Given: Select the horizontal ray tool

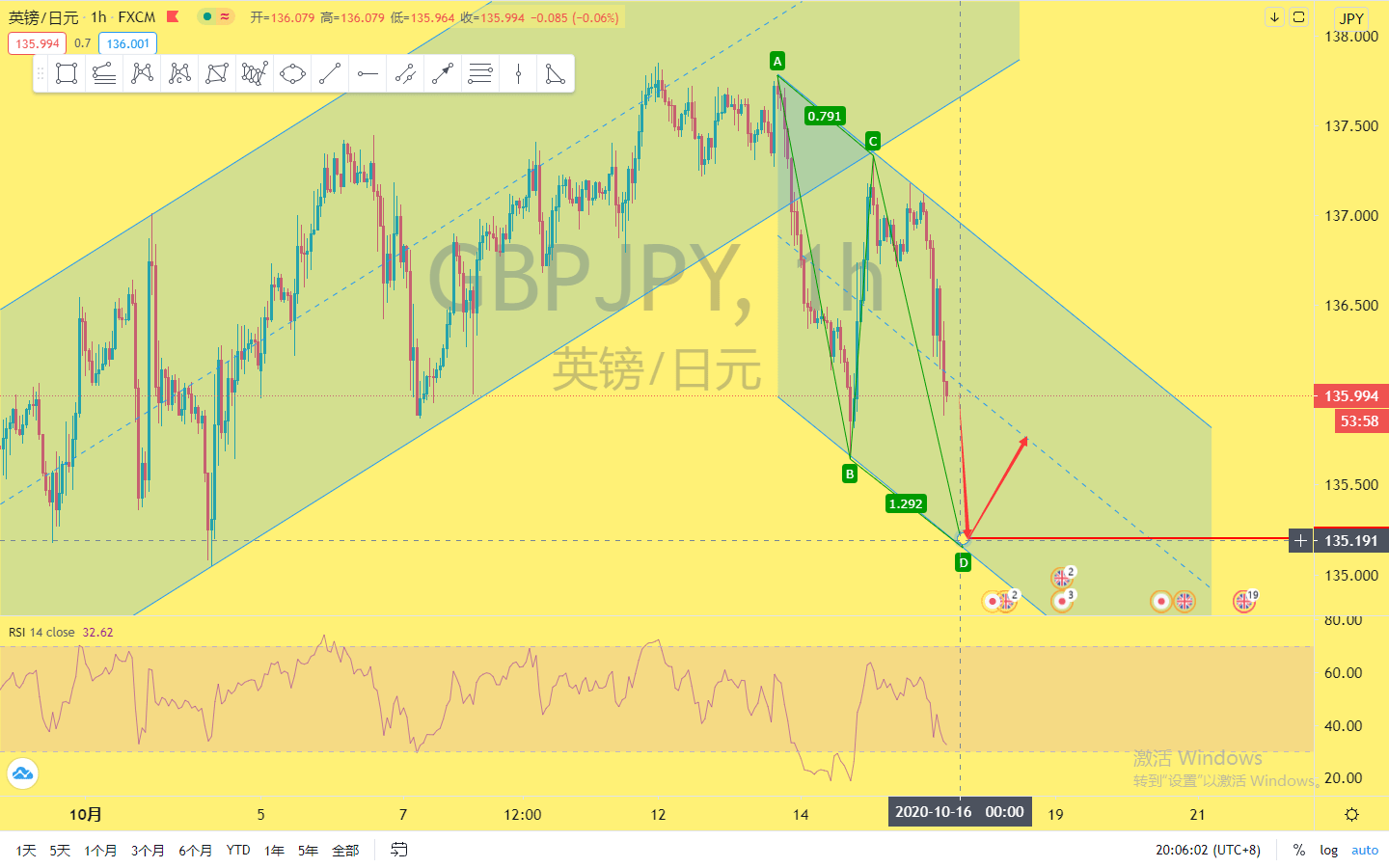Looking at the screenshot, I should coord(368,73).
